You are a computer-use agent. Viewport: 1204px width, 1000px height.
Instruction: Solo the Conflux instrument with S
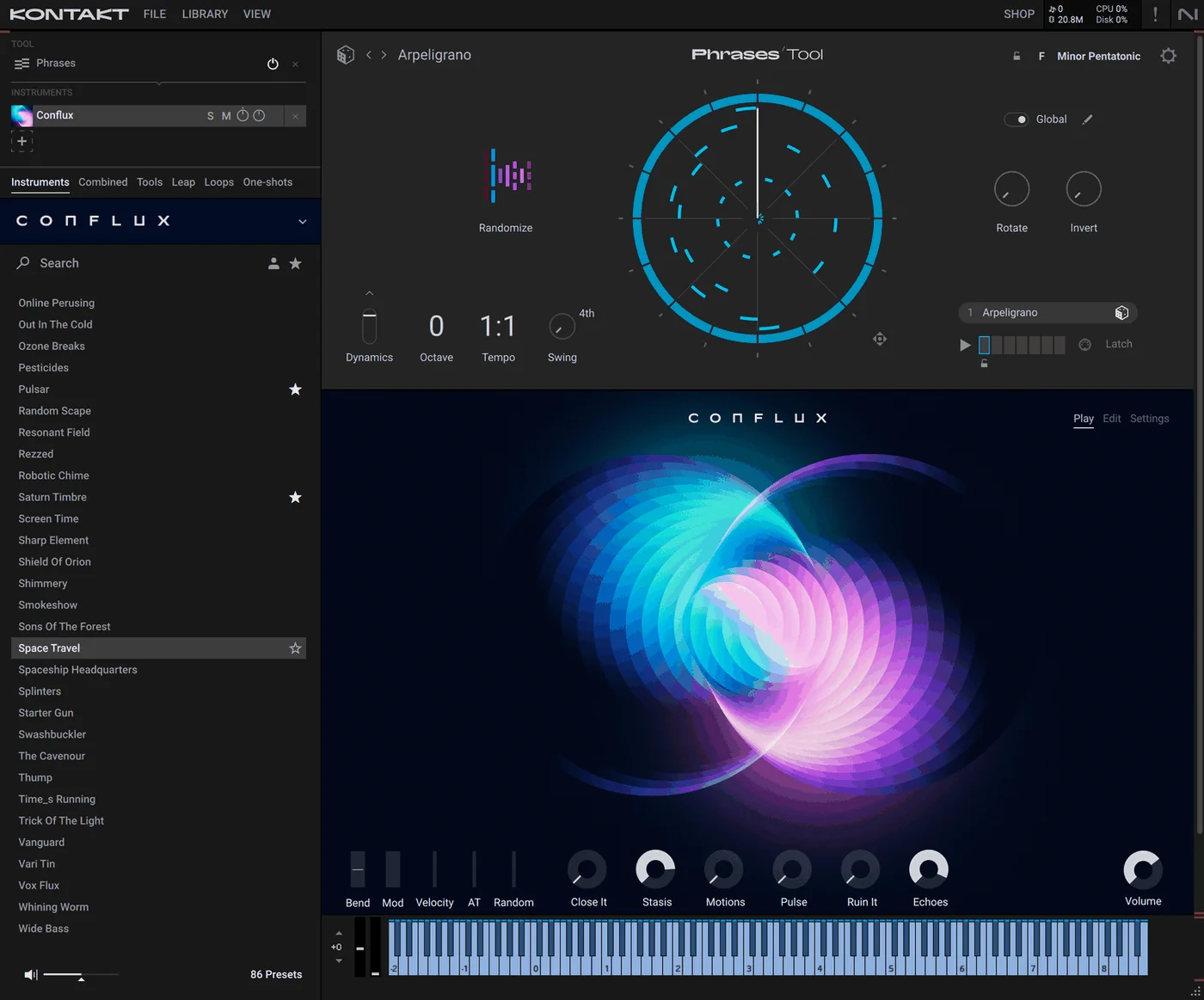coord(211,116)
